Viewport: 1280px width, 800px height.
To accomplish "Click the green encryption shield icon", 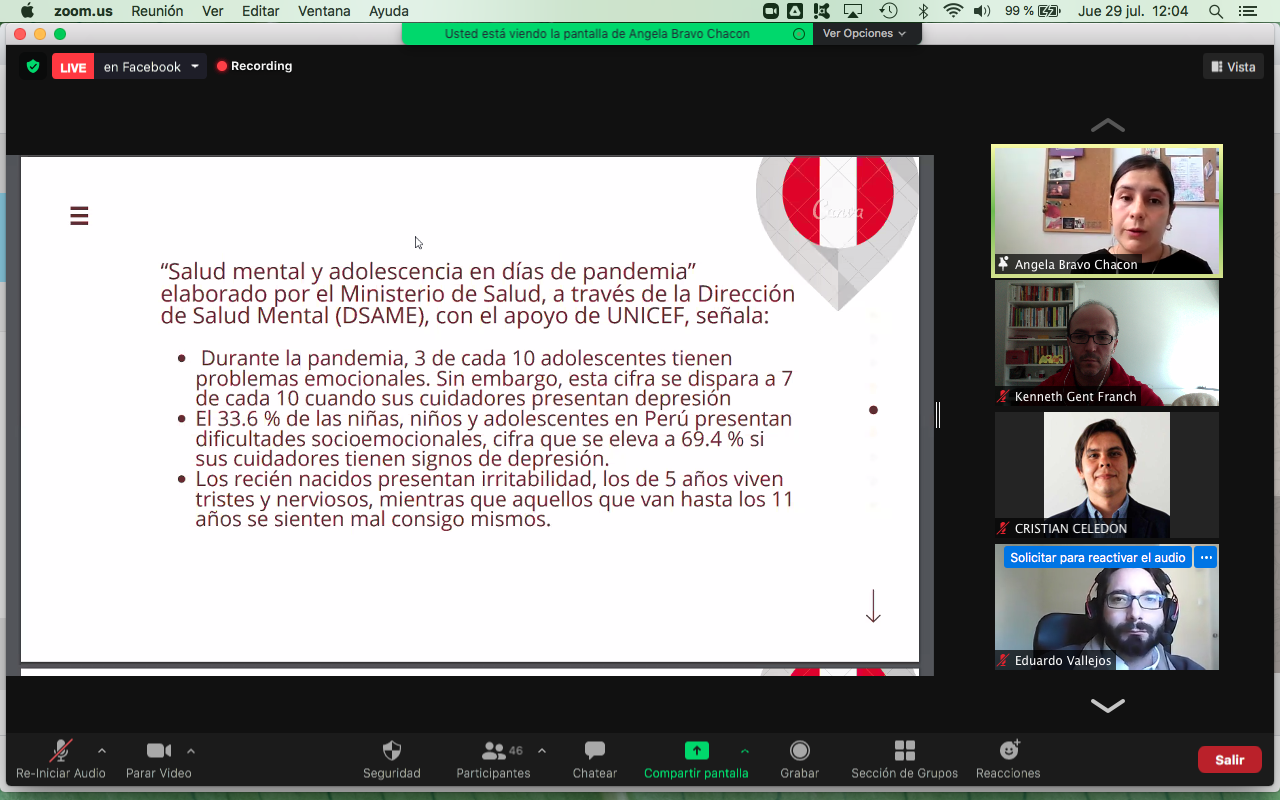I will tap(33, 67).
